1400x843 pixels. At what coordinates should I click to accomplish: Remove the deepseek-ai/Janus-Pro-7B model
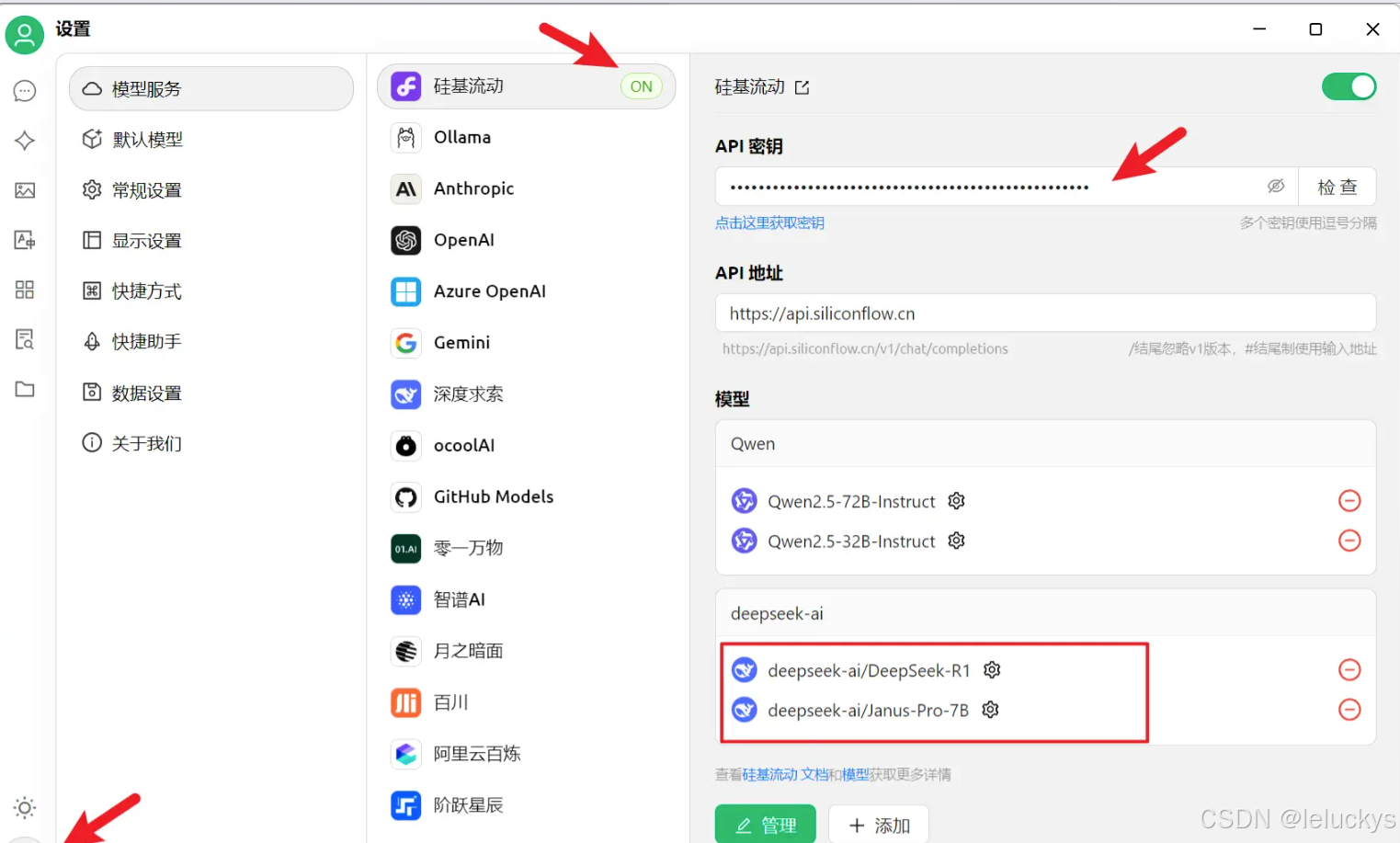[x=1349, y=710]
